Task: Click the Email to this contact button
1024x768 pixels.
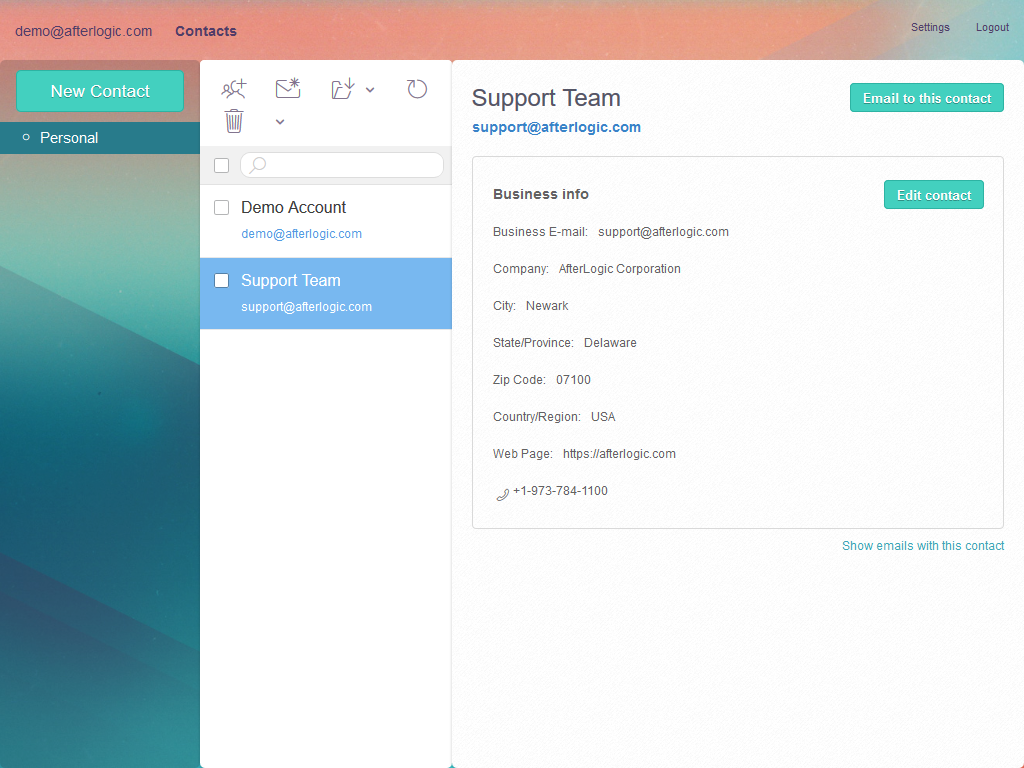Action: pos(926,98)
